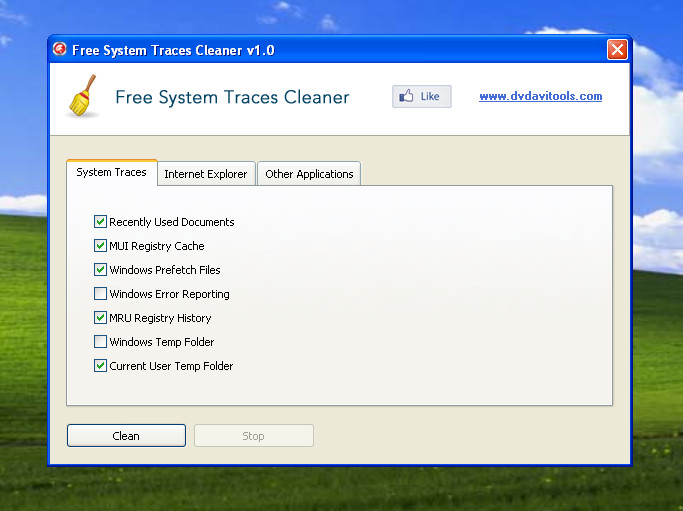Uncheck Recently Used Documents checkbox
Image resolution: width=683 pixels, height=511 pixels.
pyautogui.click(x=100, y=222)
